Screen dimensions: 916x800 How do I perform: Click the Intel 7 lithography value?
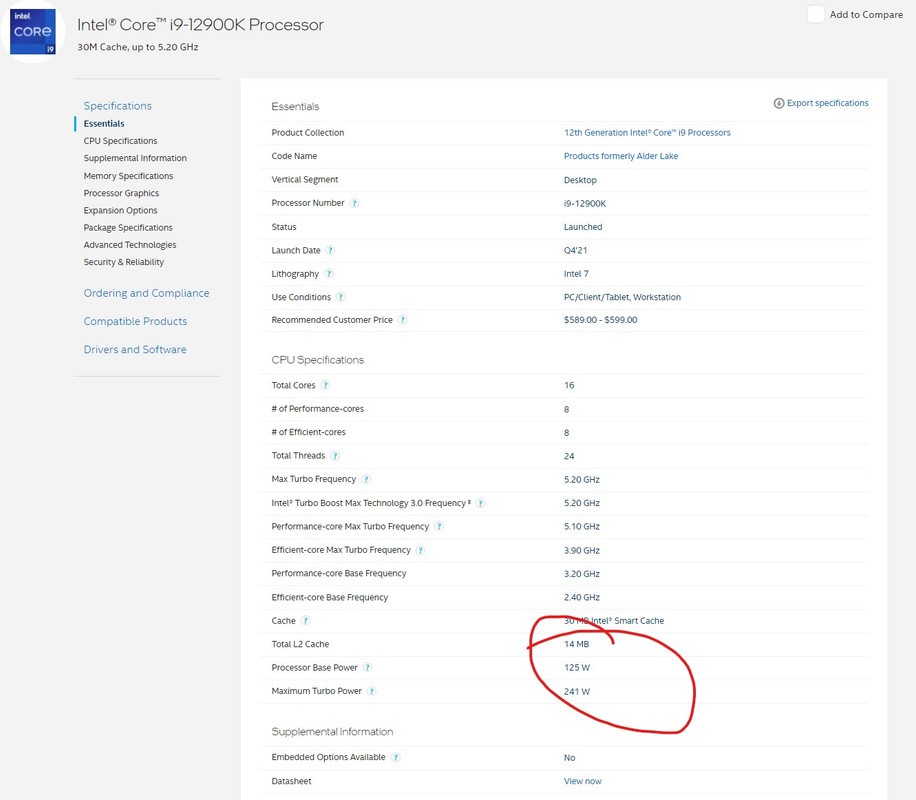coord(576,273)
